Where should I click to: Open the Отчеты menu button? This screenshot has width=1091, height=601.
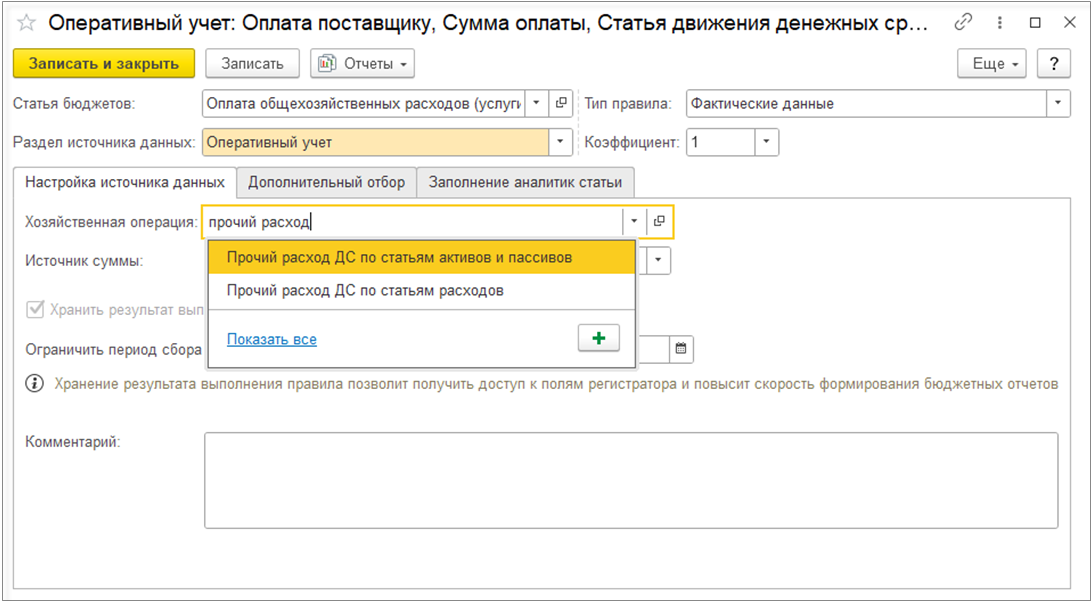(362, 63)
